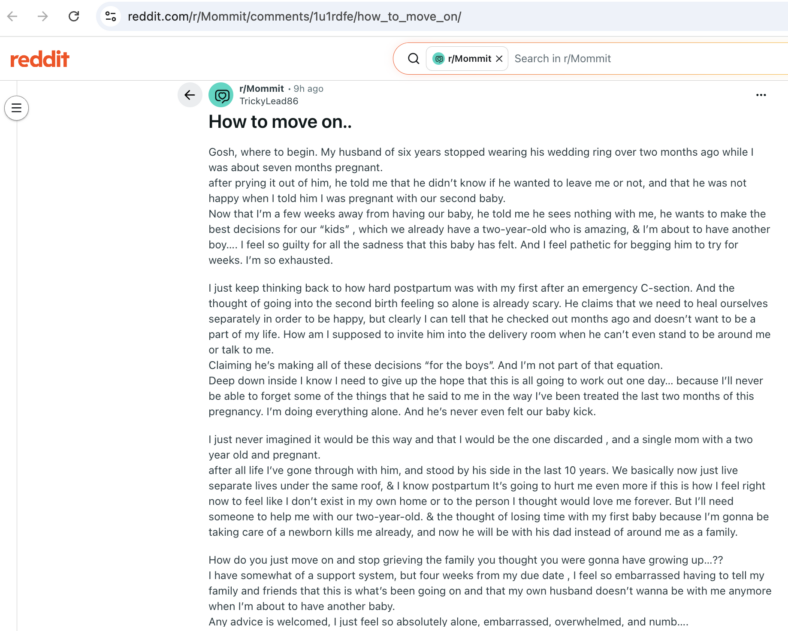Click paragraph starting 'I just never imagined'

(488, 486)
